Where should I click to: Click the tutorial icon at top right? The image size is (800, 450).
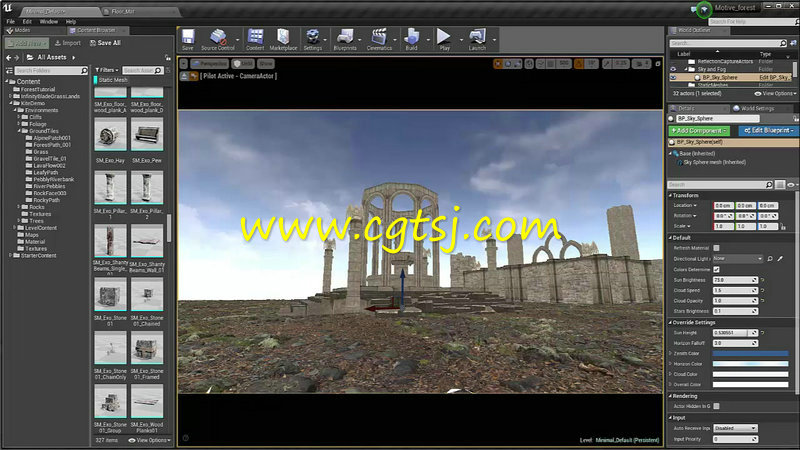[704, 9]
